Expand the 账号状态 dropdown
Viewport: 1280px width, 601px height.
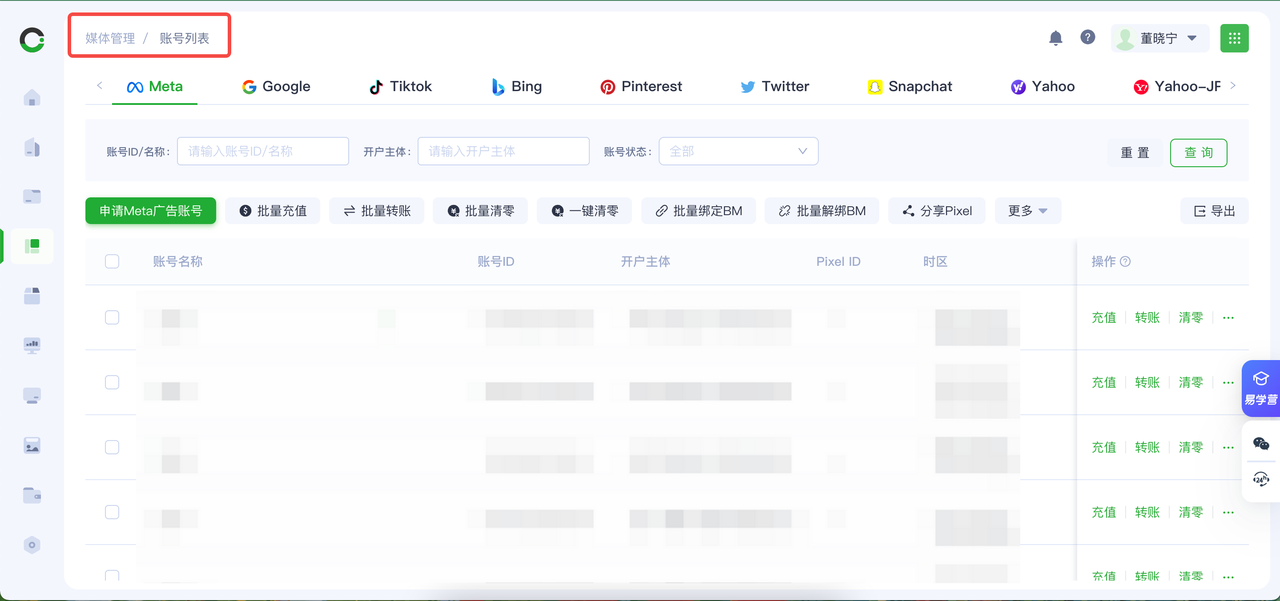tap(738, 151)
